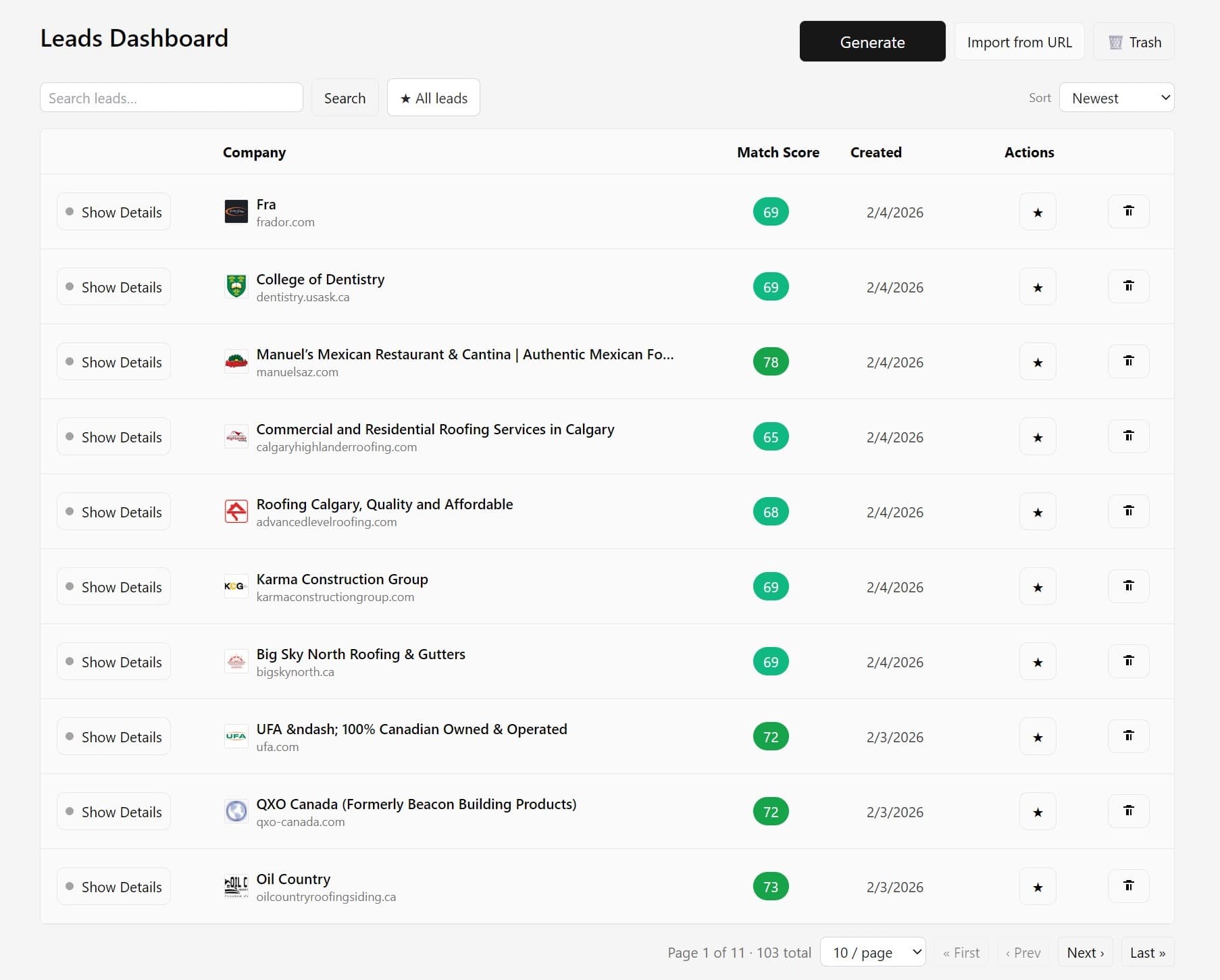
Task: Star the Karma Construction Group lead
Action: tap(1038, 586)
